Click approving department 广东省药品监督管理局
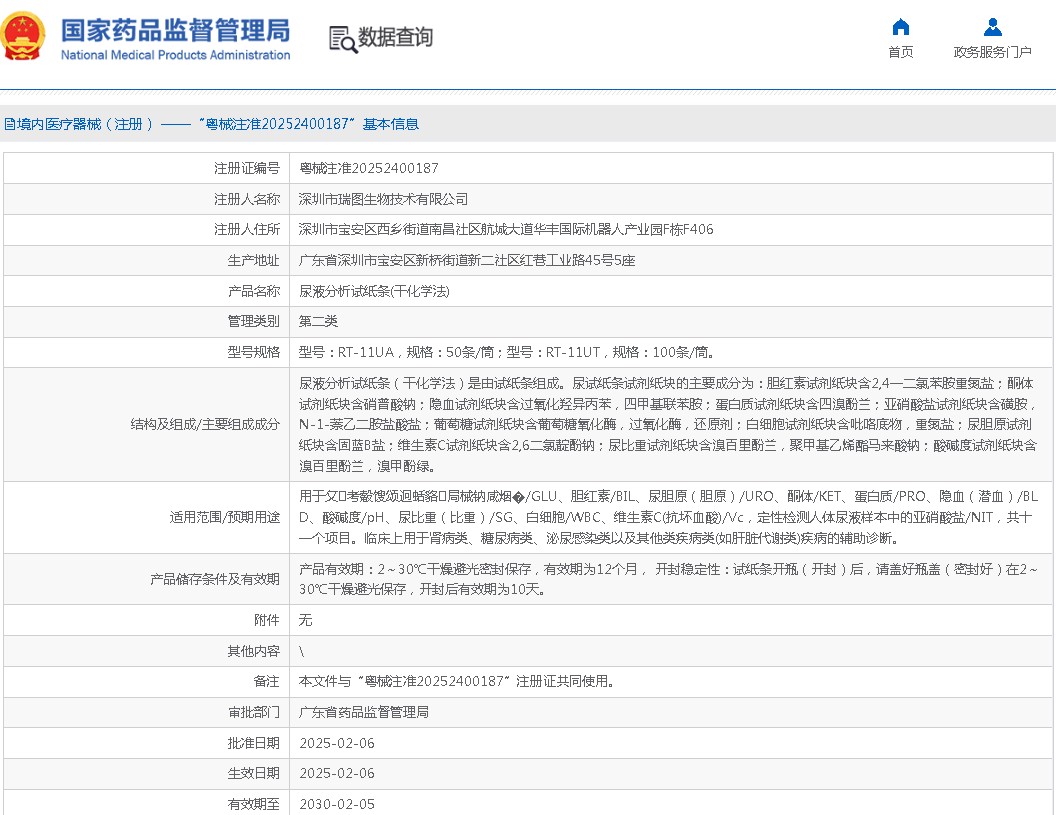Screen dimensions: 1056x815 click(364, 712)
